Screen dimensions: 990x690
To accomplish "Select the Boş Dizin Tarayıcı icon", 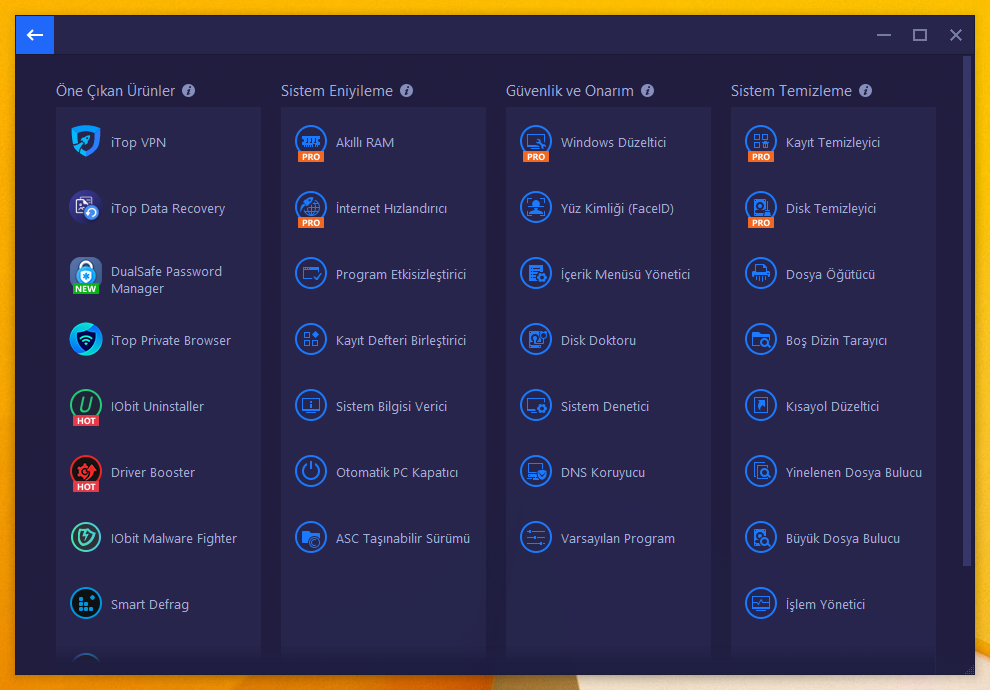I will [x=760, y=340].
